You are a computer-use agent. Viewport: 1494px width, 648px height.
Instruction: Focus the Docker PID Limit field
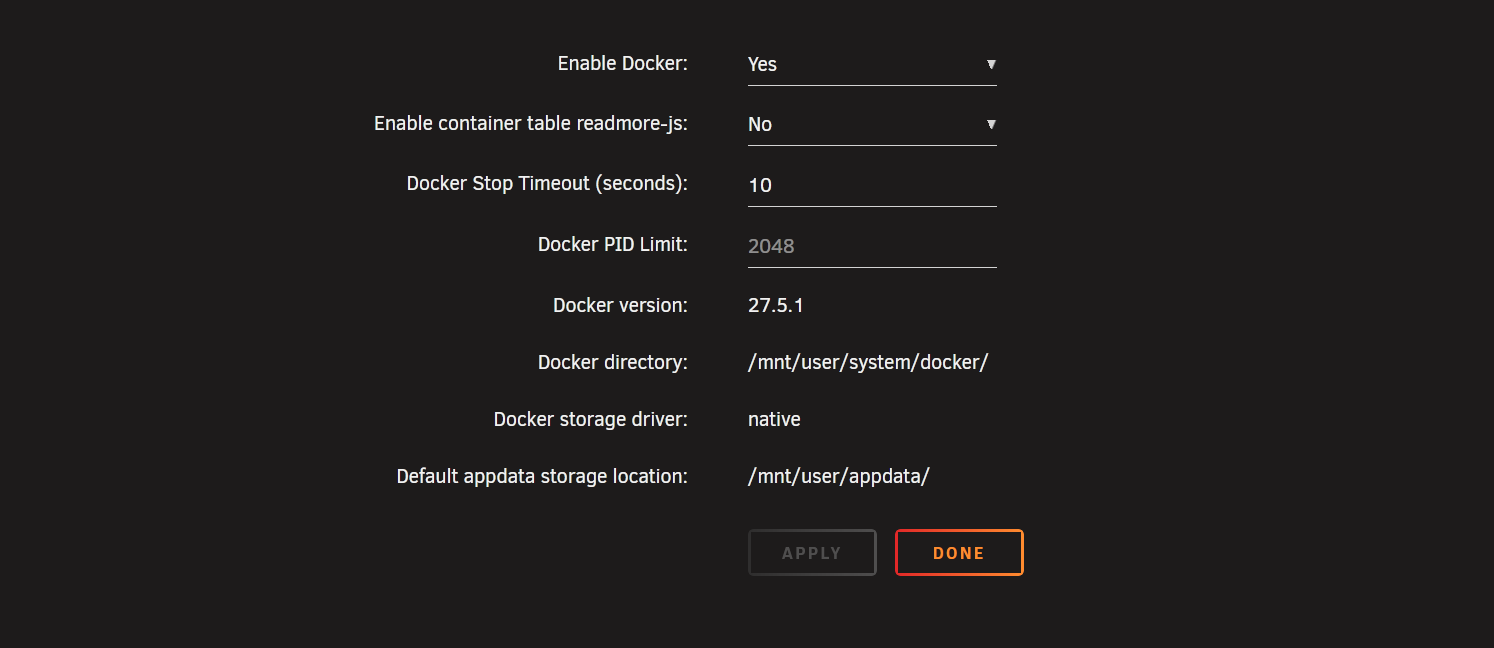[872, 246]
